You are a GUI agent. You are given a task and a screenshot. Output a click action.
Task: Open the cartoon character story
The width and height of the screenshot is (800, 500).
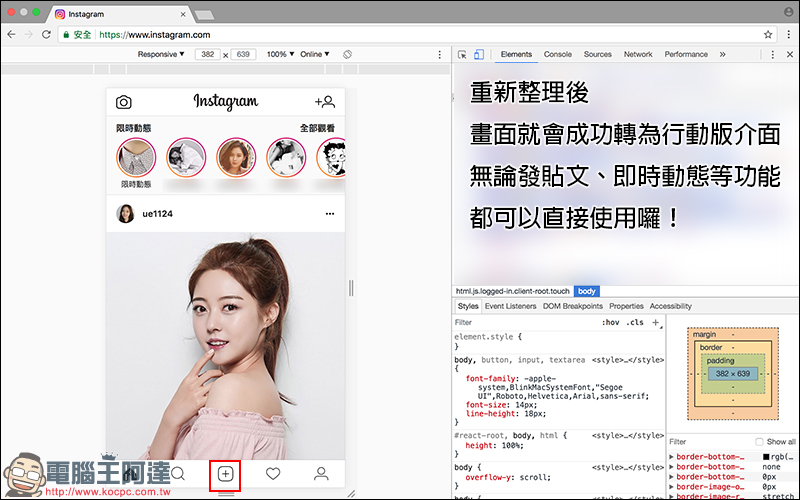click(331, 158)
